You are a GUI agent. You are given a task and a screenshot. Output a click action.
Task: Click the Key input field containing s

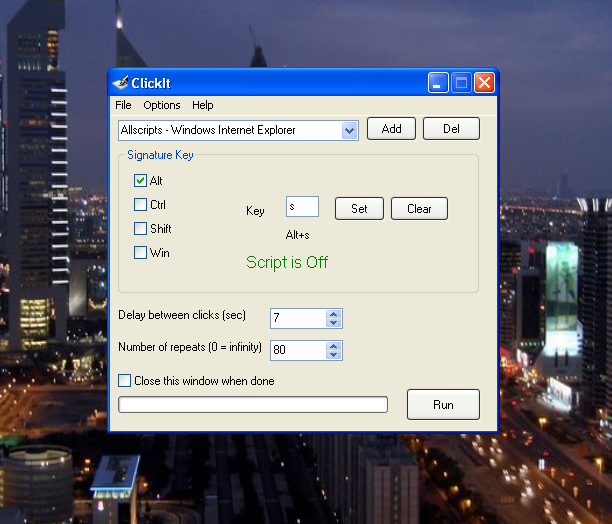(302, 207)
